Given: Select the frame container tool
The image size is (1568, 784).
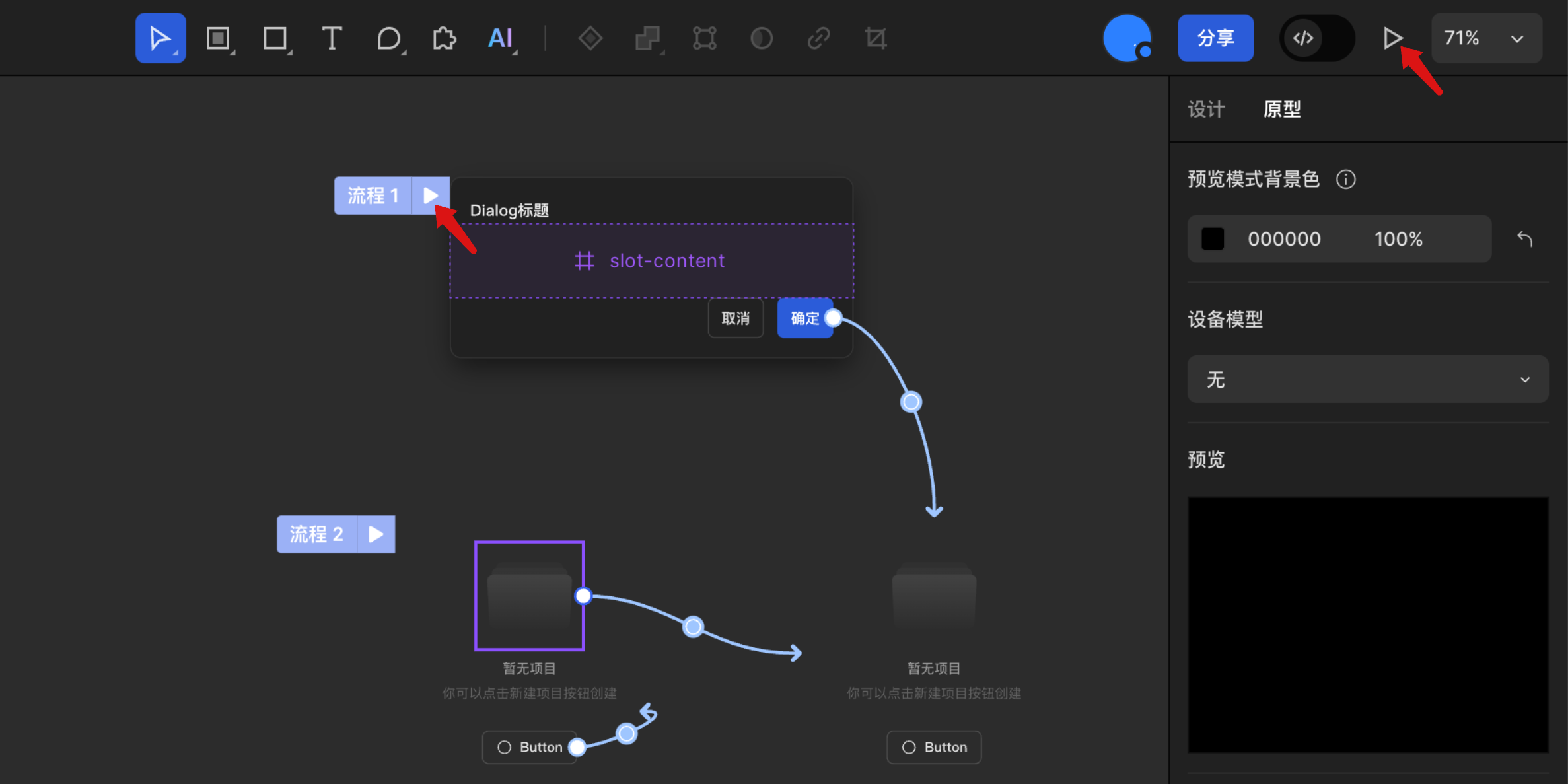Looking at the screenshot, I should [218, 38].
